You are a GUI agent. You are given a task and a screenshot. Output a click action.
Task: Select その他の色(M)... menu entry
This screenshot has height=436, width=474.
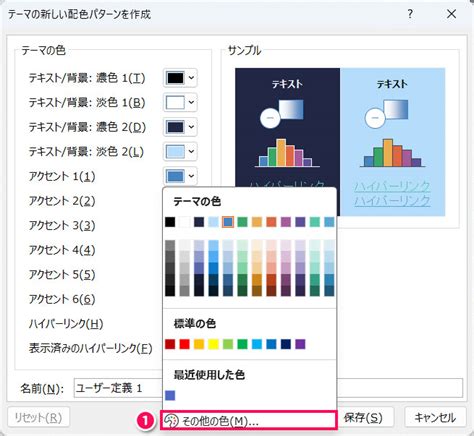pyautogui.click(x=249, y=421)
